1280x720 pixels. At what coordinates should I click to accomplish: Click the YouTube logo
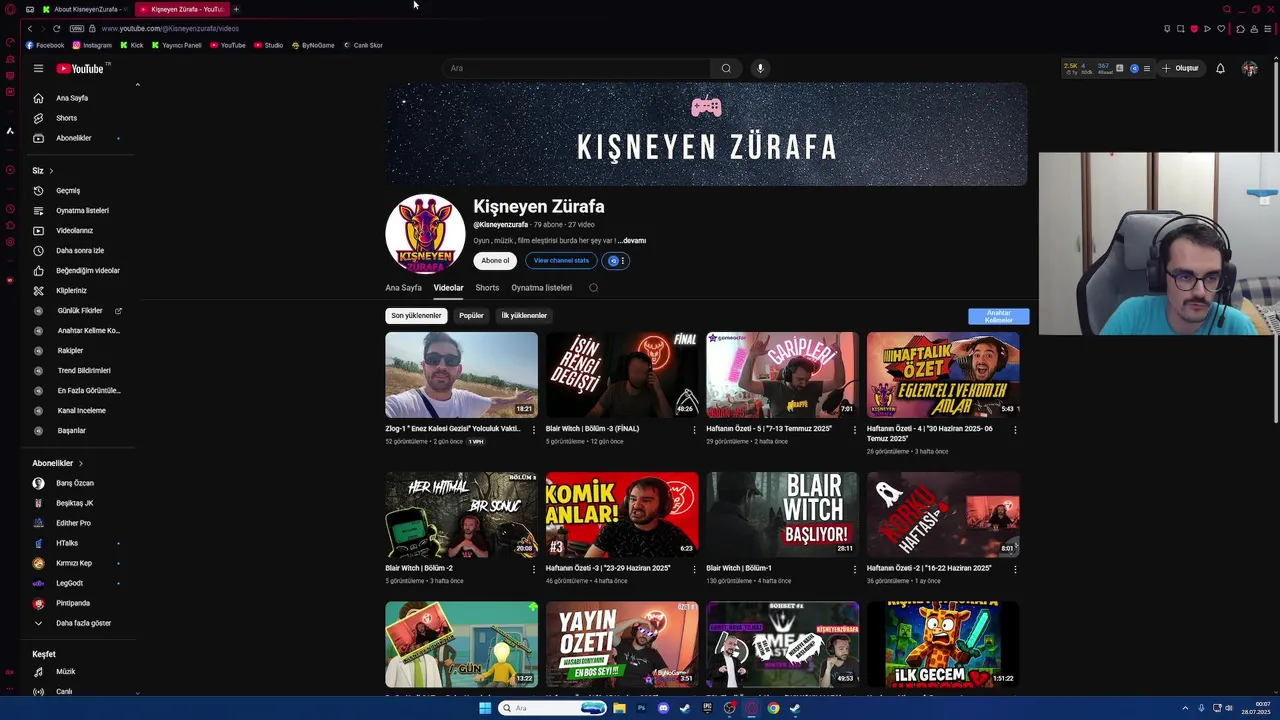pyautogui.click(x=80, y=68)
